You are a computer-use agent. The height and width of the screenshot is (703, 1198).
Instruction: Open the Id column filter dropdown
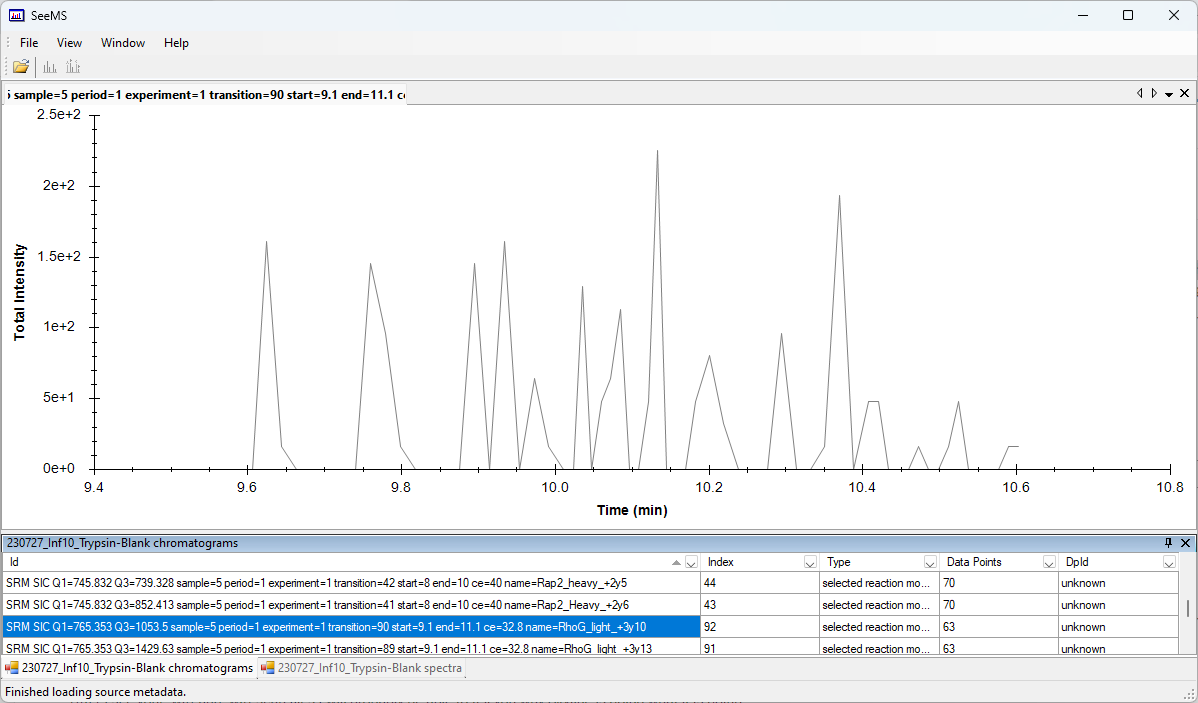point(691,563)
